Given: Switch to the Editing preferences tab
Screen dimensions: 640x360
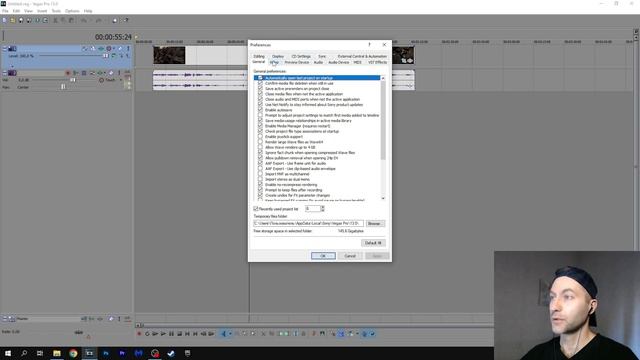Looking at the screenshot, I should pos(259,56).
